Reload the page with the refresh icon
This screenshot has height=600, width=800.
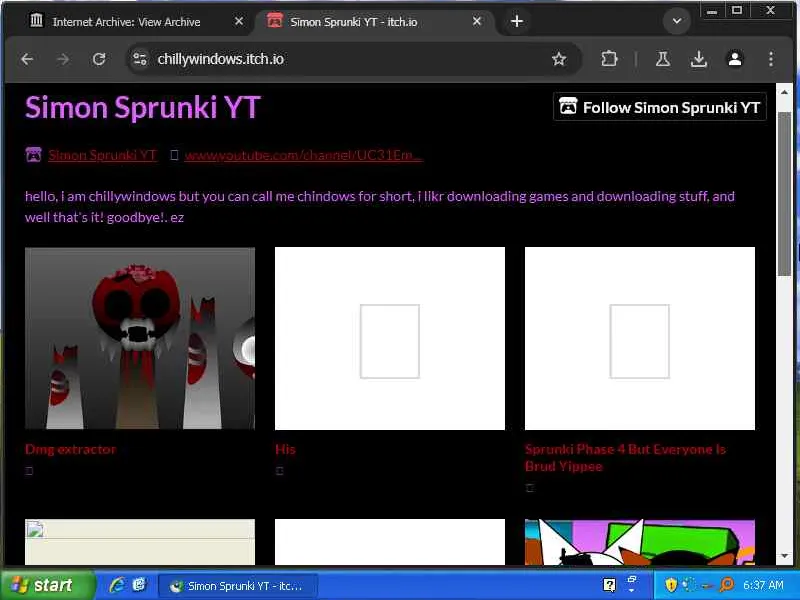pyautogui.click(x=99, y=59)
